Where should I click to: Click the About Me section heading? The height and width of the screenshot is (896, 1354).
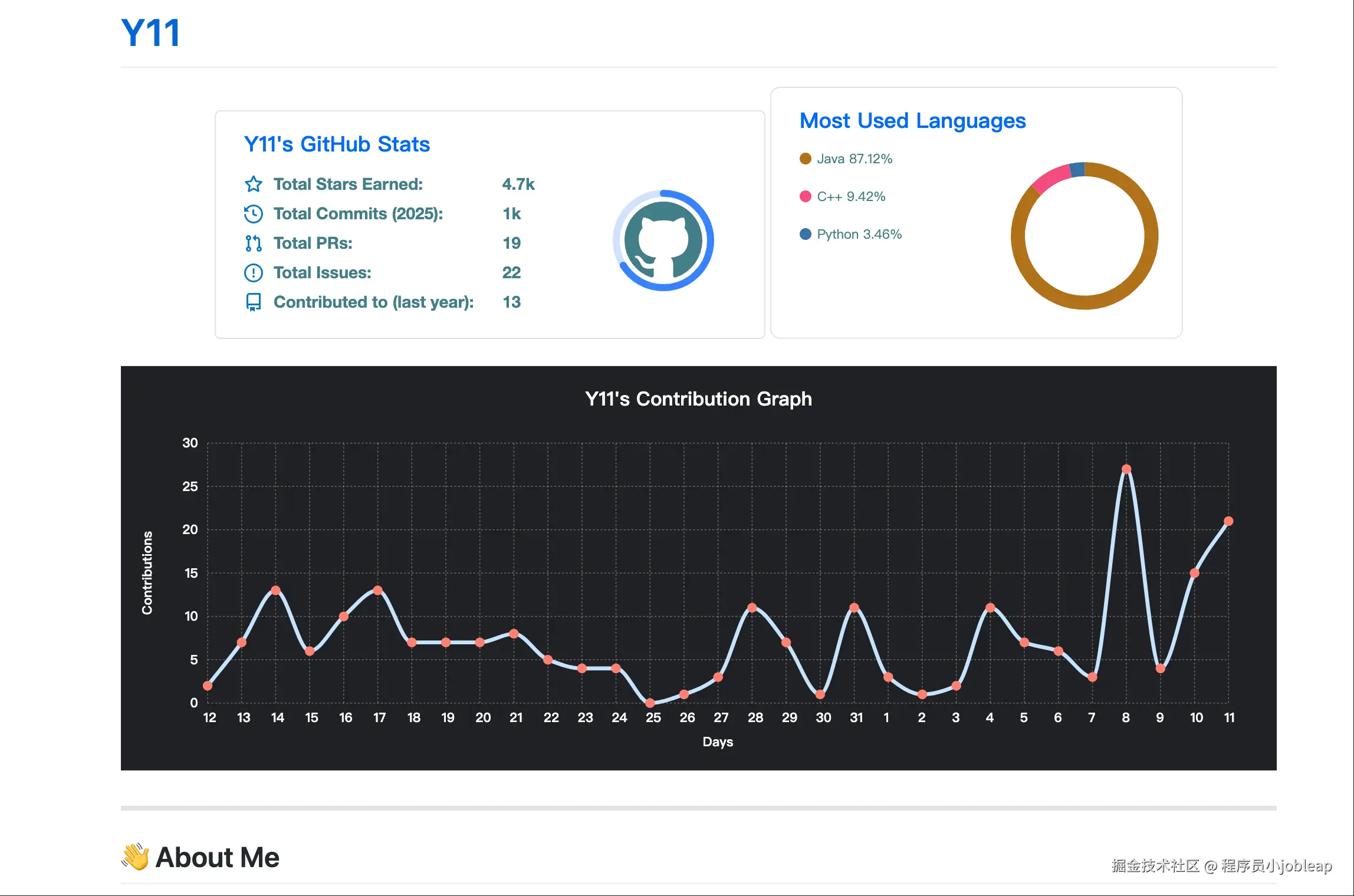217,857
